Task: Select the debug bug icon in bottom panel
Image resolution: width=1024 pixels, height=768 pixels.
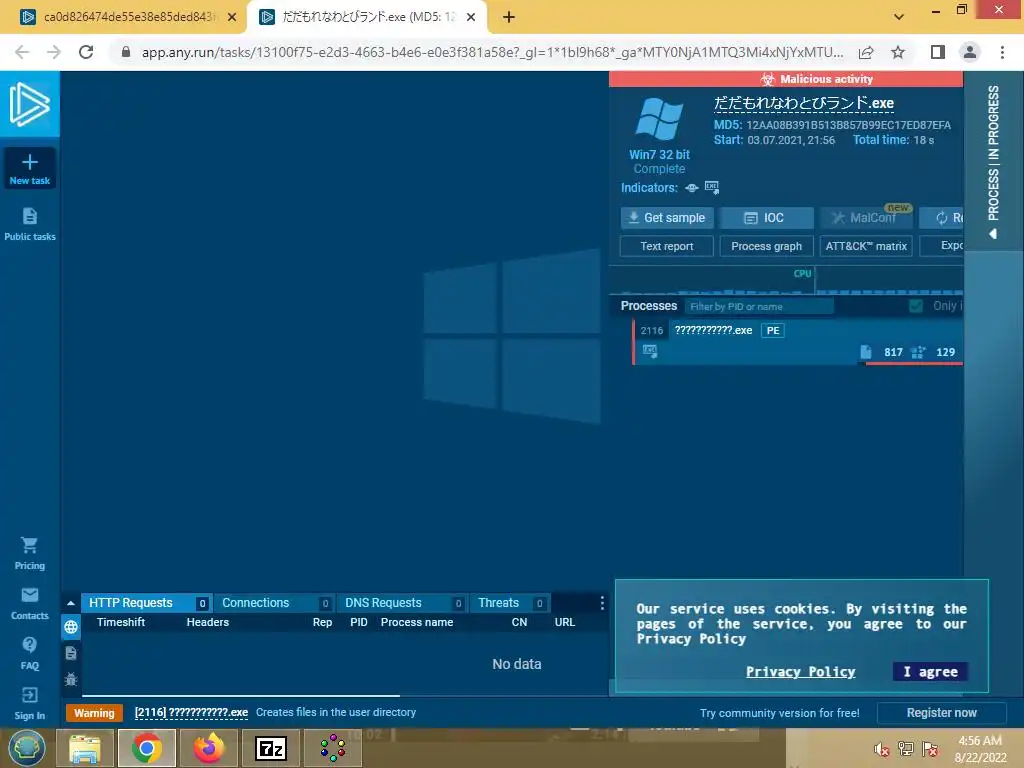Action: (71, 679)
